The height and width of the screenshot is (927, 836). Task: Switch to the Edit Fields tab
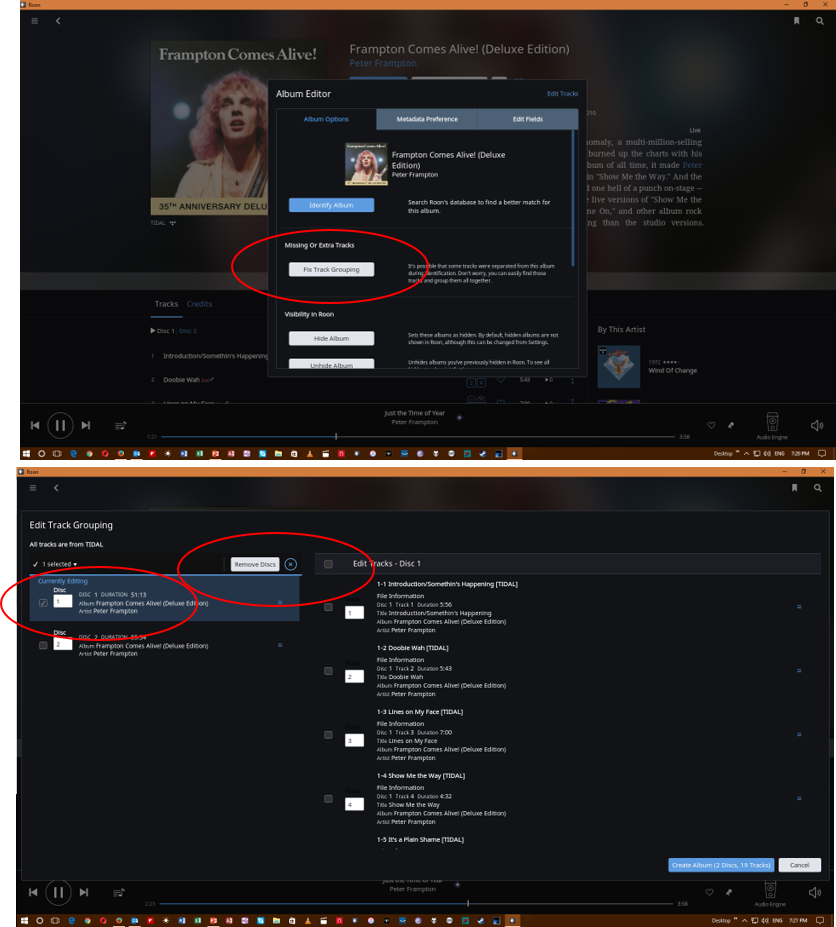(527, 119)
